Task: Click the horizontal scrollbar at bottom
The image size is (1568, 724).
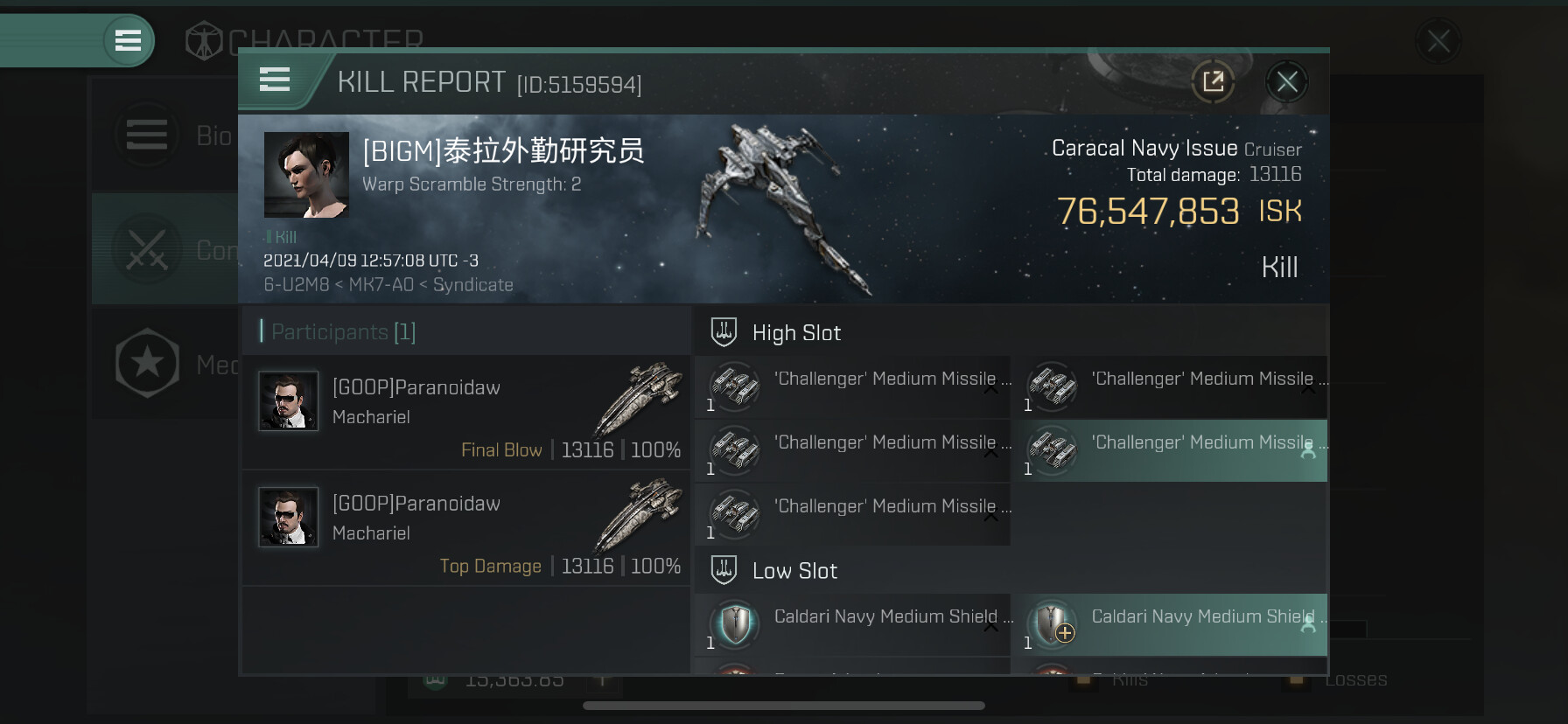Action: [x=783, y=706]
